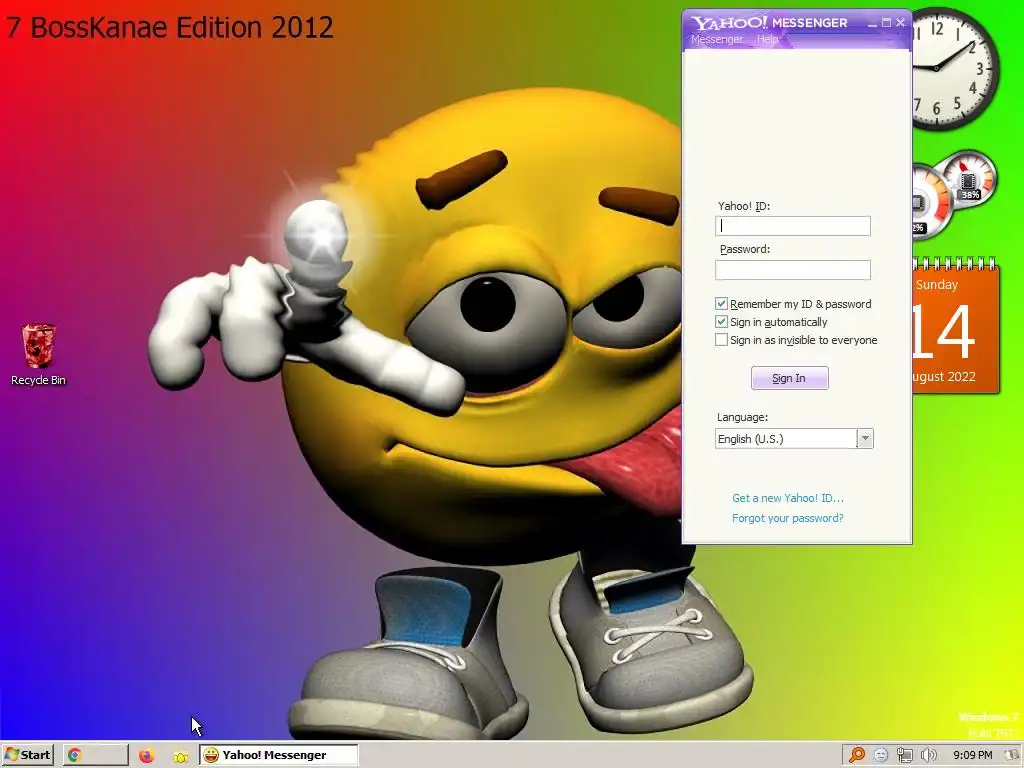Close the Yahoo! Messenger window
Image resolution: width=1024 pixels, height=768 pixels.
click(901, 23)
